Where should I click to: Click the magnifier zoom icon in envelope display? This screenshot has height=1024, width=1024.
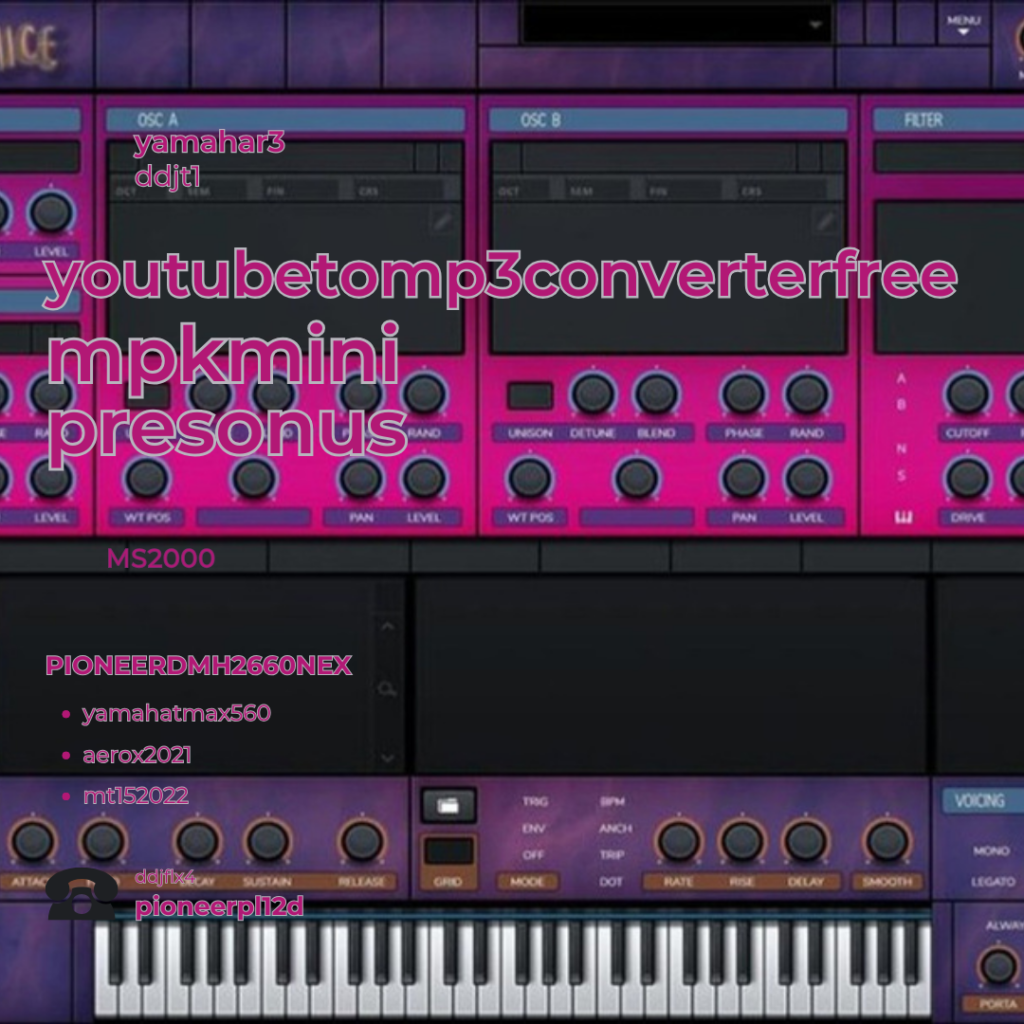387,688
